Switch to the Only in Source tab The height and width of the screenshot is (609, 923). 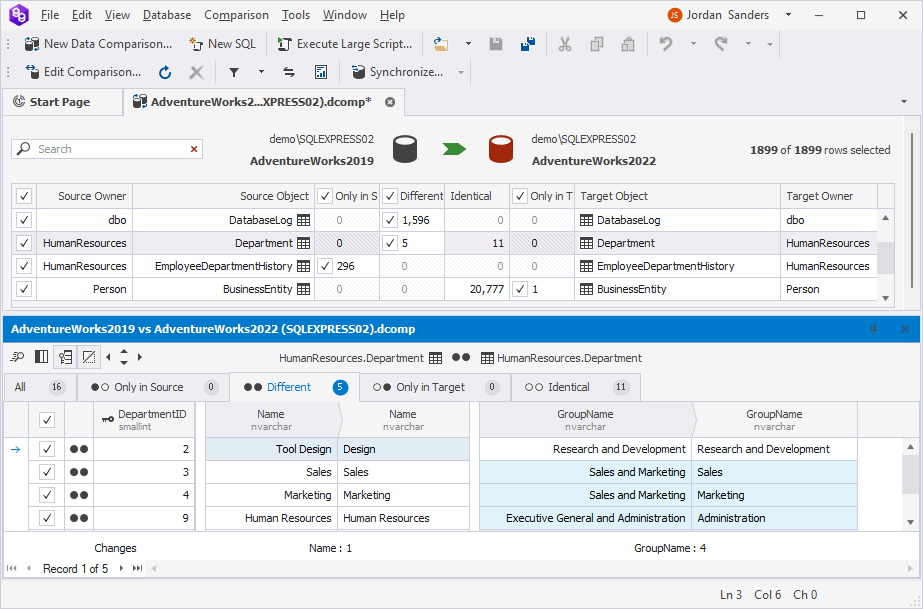[155, 387]
